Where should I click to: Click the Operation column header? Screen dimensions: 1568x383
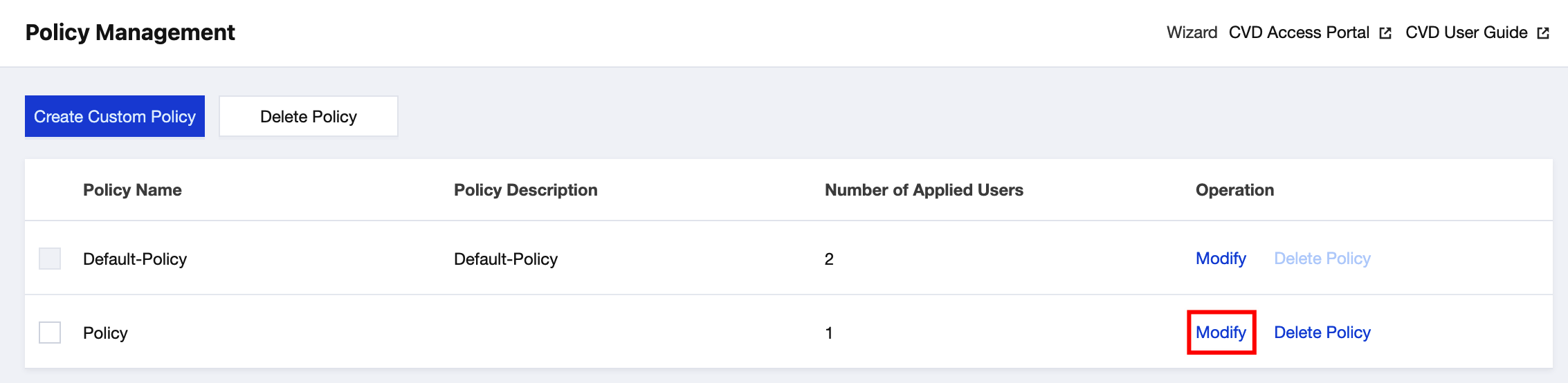[x=1234, y=190]
